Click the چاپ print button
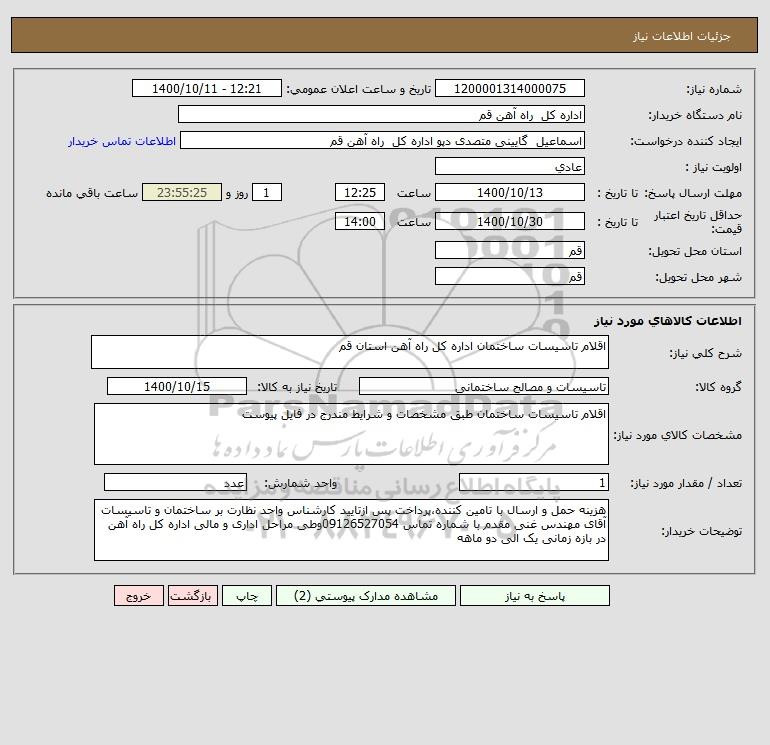The width and height of the screenshot is (770, 745). pyautogui.click(x=247, y=596)
